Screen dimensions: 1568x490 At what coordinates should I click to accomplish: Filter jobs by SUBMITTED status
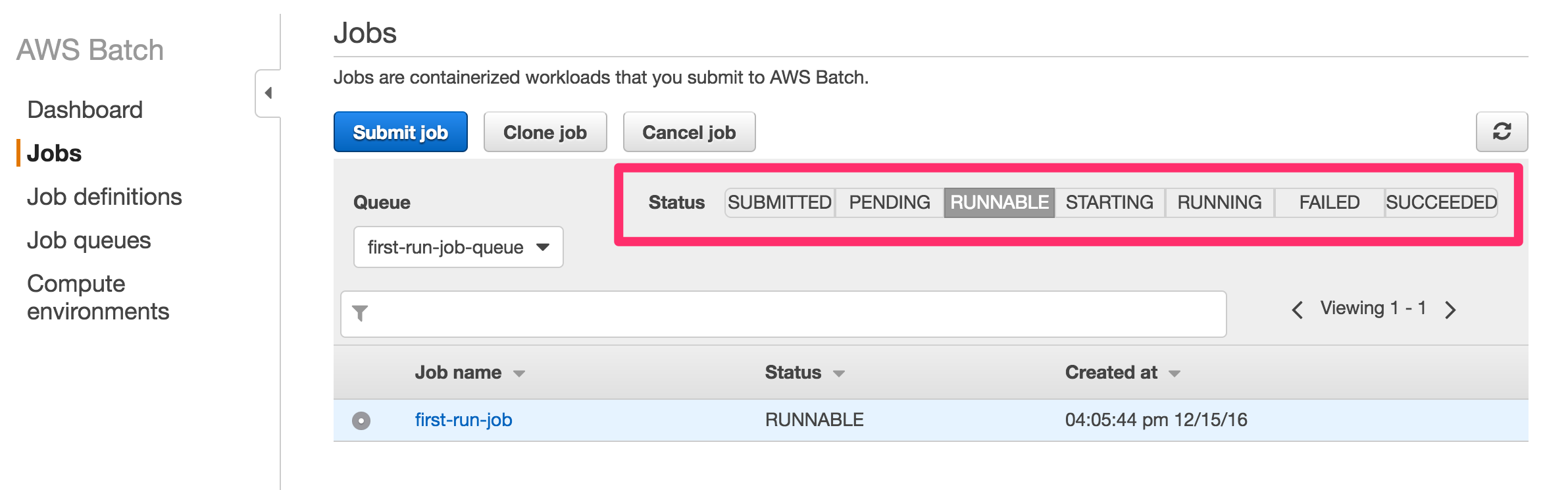point(780,202)
